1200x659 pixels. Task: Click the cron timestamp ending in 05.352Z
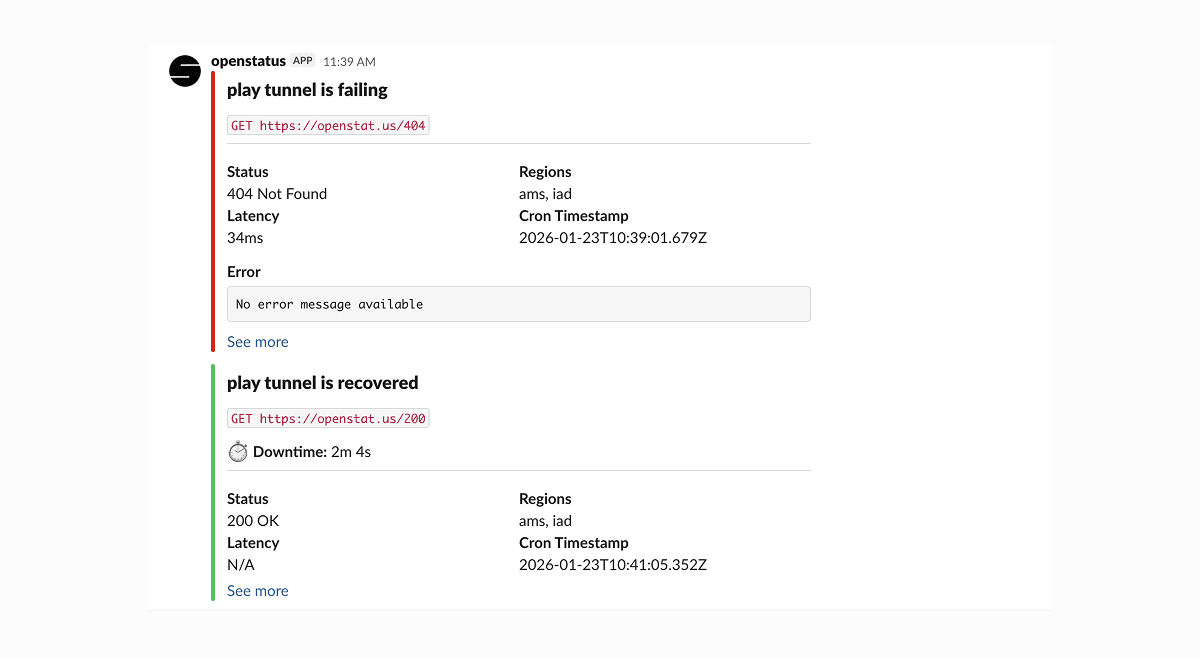pos(612,565)
